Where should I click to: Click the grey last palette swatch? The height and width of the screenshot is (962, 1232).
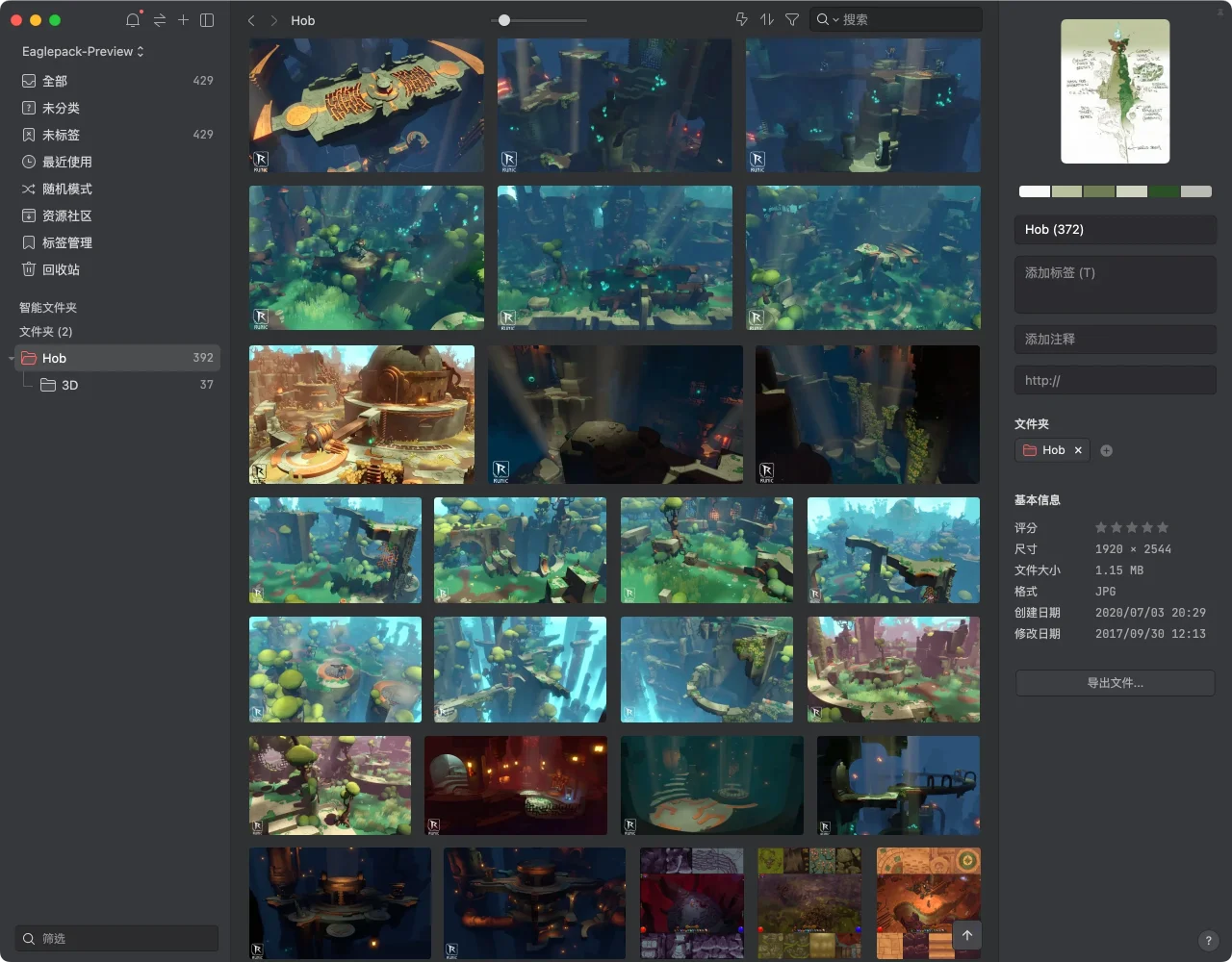1196,191
